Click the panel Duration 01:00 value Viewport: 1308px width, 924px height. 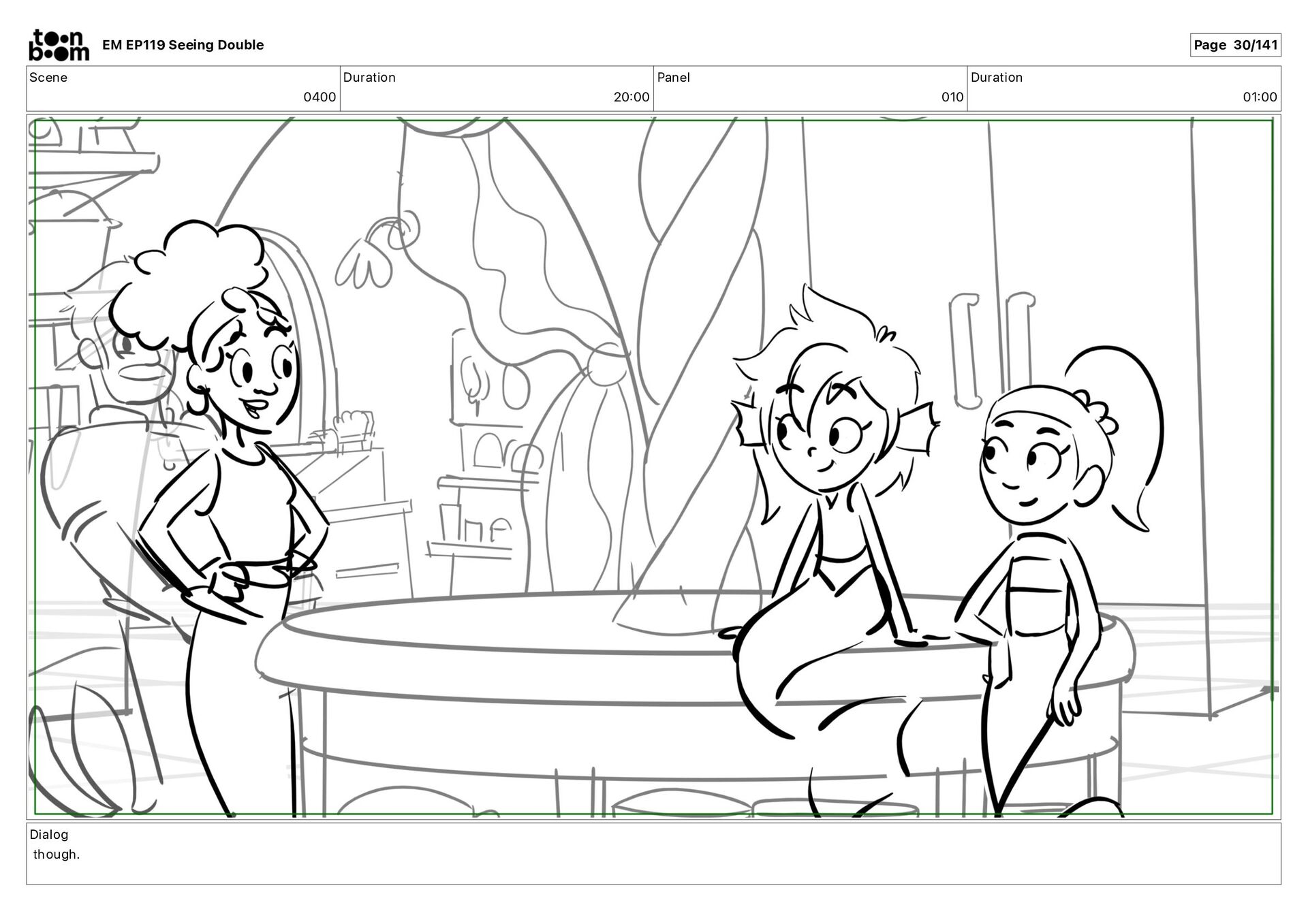1259,97
